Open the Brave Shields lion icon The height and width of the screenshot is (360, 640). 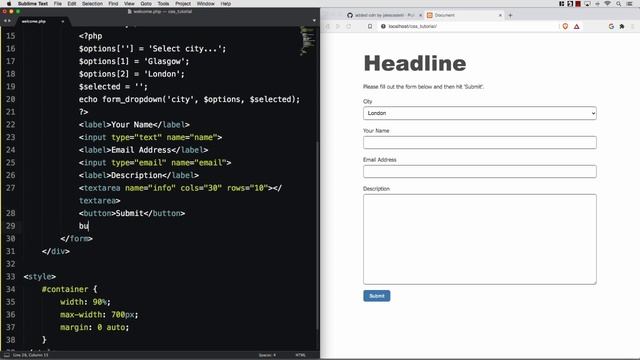coord(565,26)
